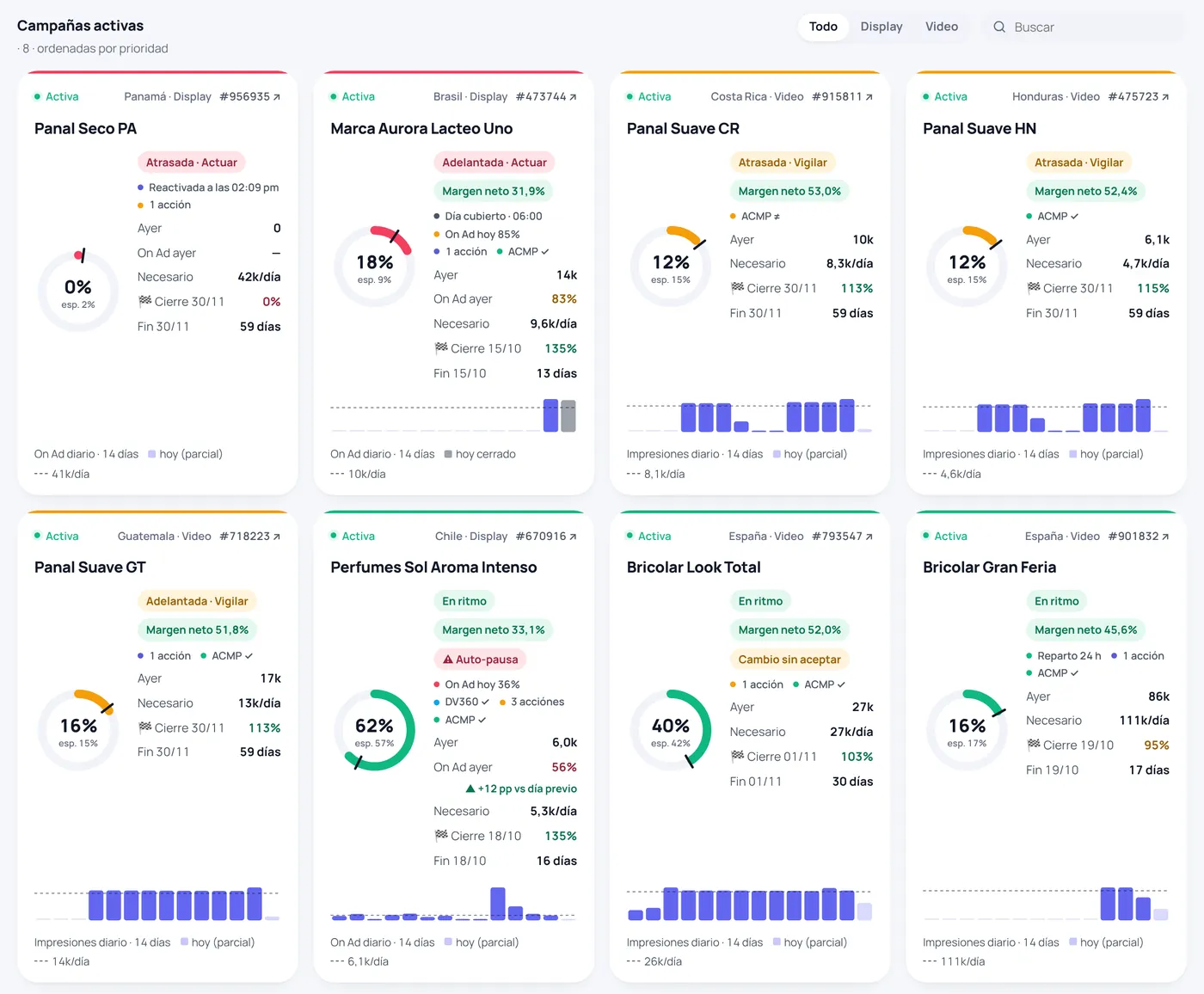Open campaign #956935 external link arrow
The width and height of the screenshot is (1204, 994).
(277, 97)
